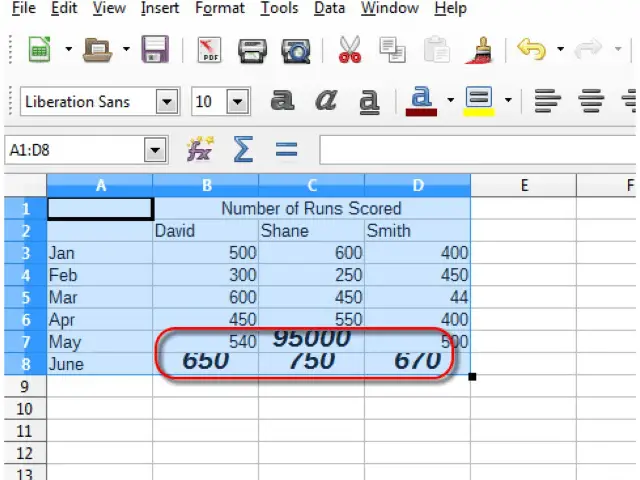Expand the Open recent files arrow
Viewport: 640px width, 480px height.
tap(126, 49)
